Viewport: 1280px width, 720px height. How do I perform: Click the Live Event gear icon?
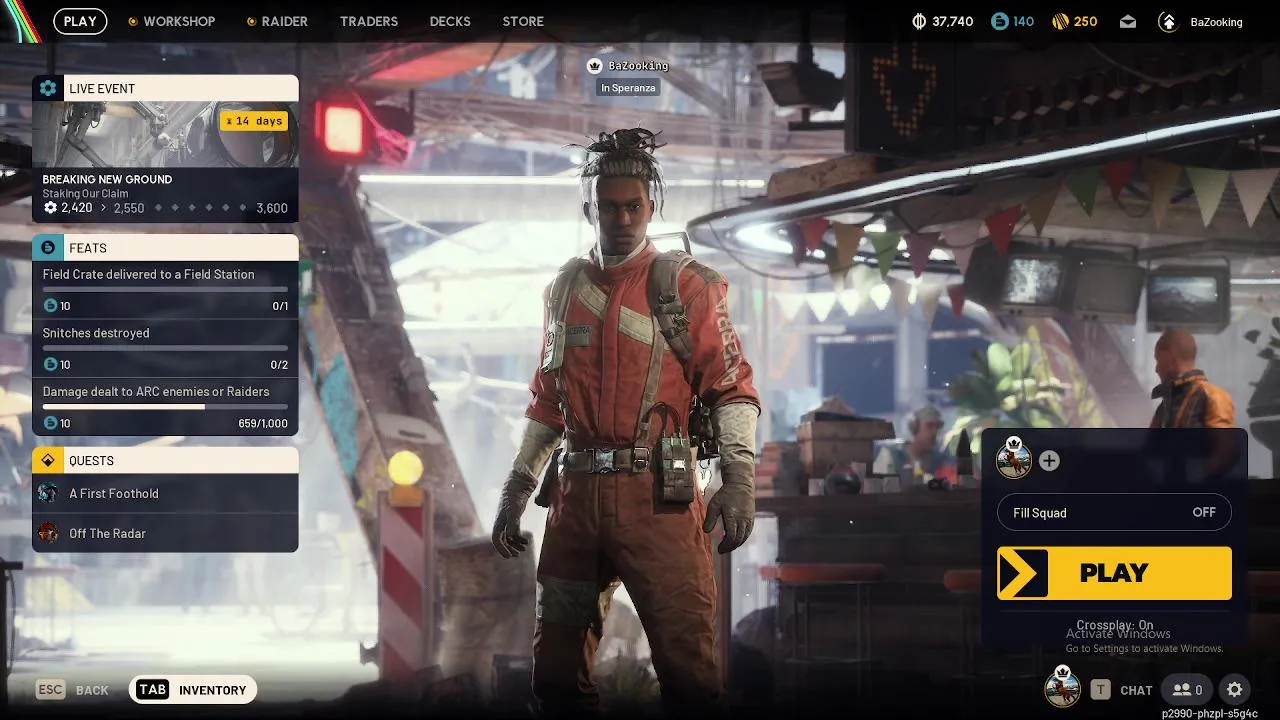[48, 88]
